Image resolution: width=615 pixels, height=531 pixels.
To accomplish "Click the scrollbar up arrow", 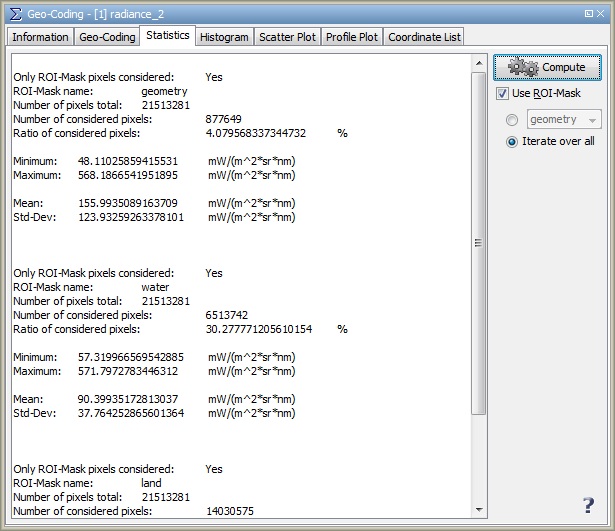I will (x=478, y=61).
